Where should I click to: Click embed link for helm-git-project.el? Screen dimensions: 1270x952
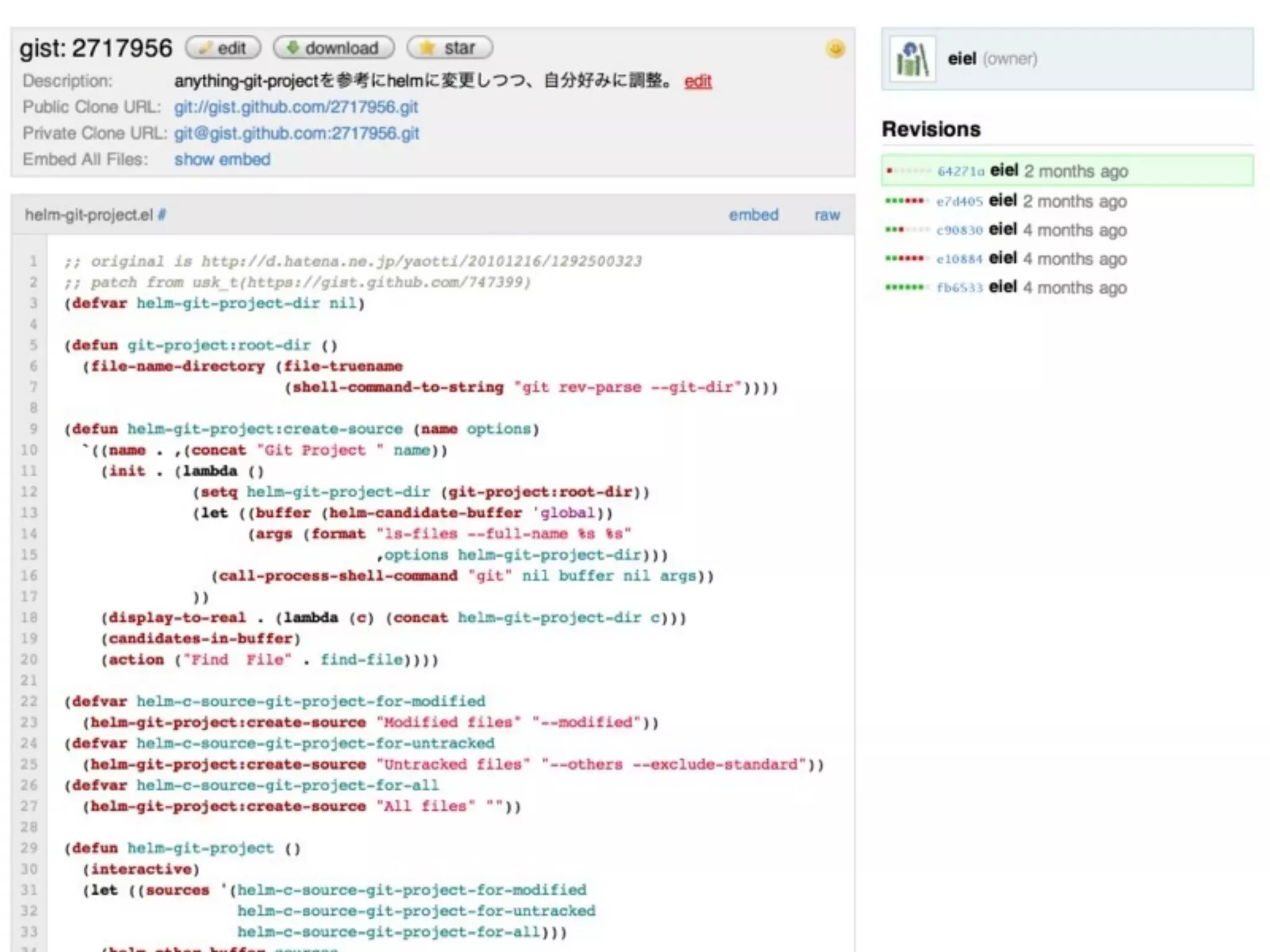(x=753, y=215)
